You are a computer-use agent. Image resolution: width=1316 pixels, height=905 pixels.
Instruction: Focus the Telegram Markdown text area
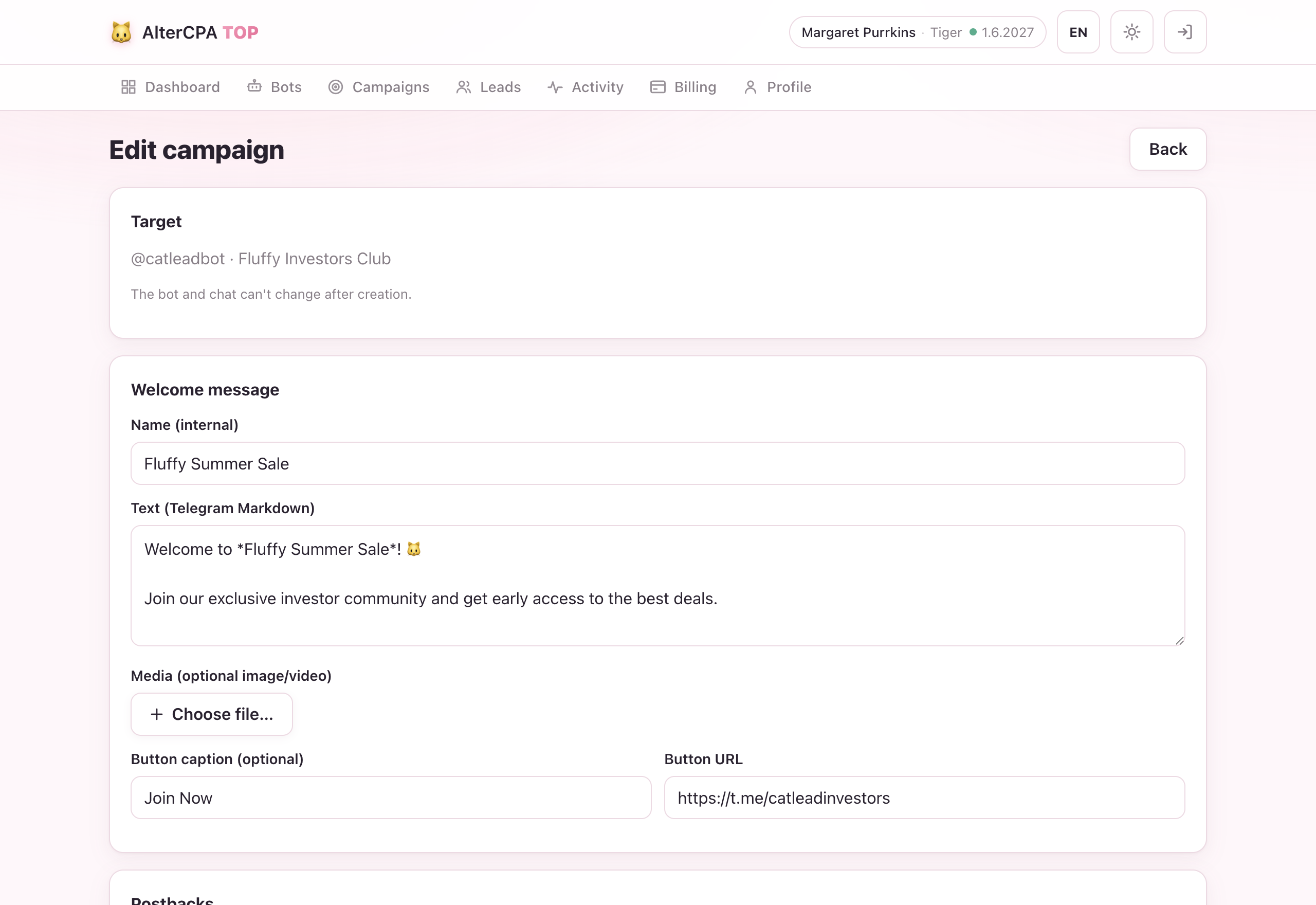pyautogui.click(x=657, y=585)
